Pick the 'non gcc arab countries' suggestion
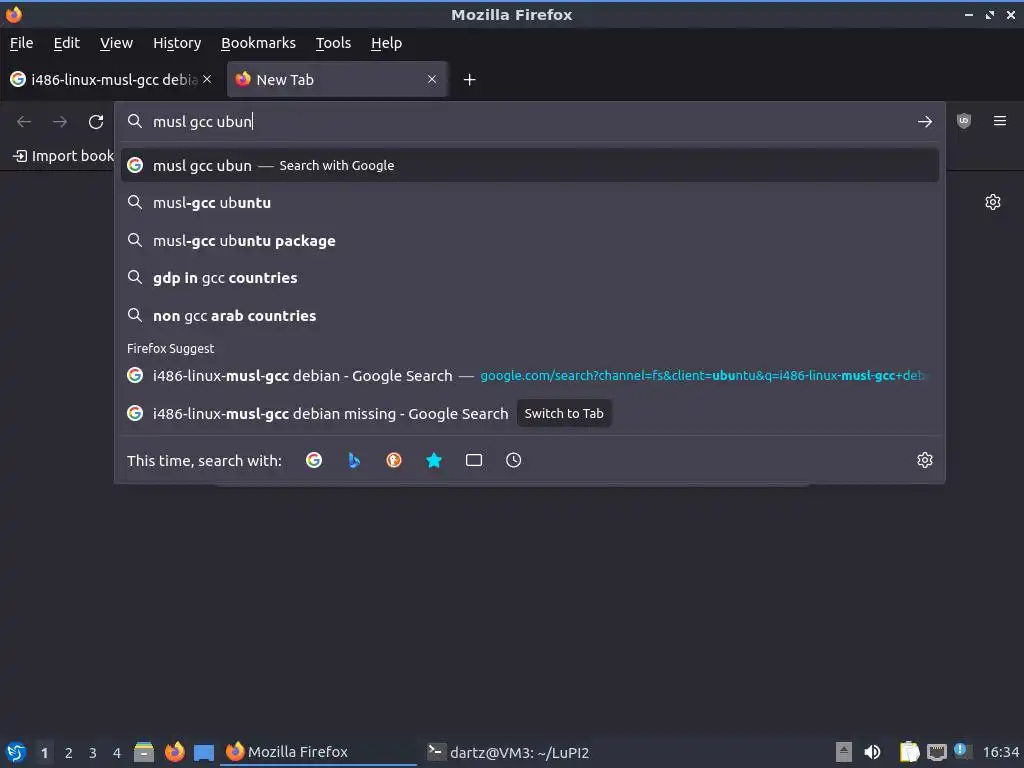Viewport: 1024px width, 768px height. (530, 315)
